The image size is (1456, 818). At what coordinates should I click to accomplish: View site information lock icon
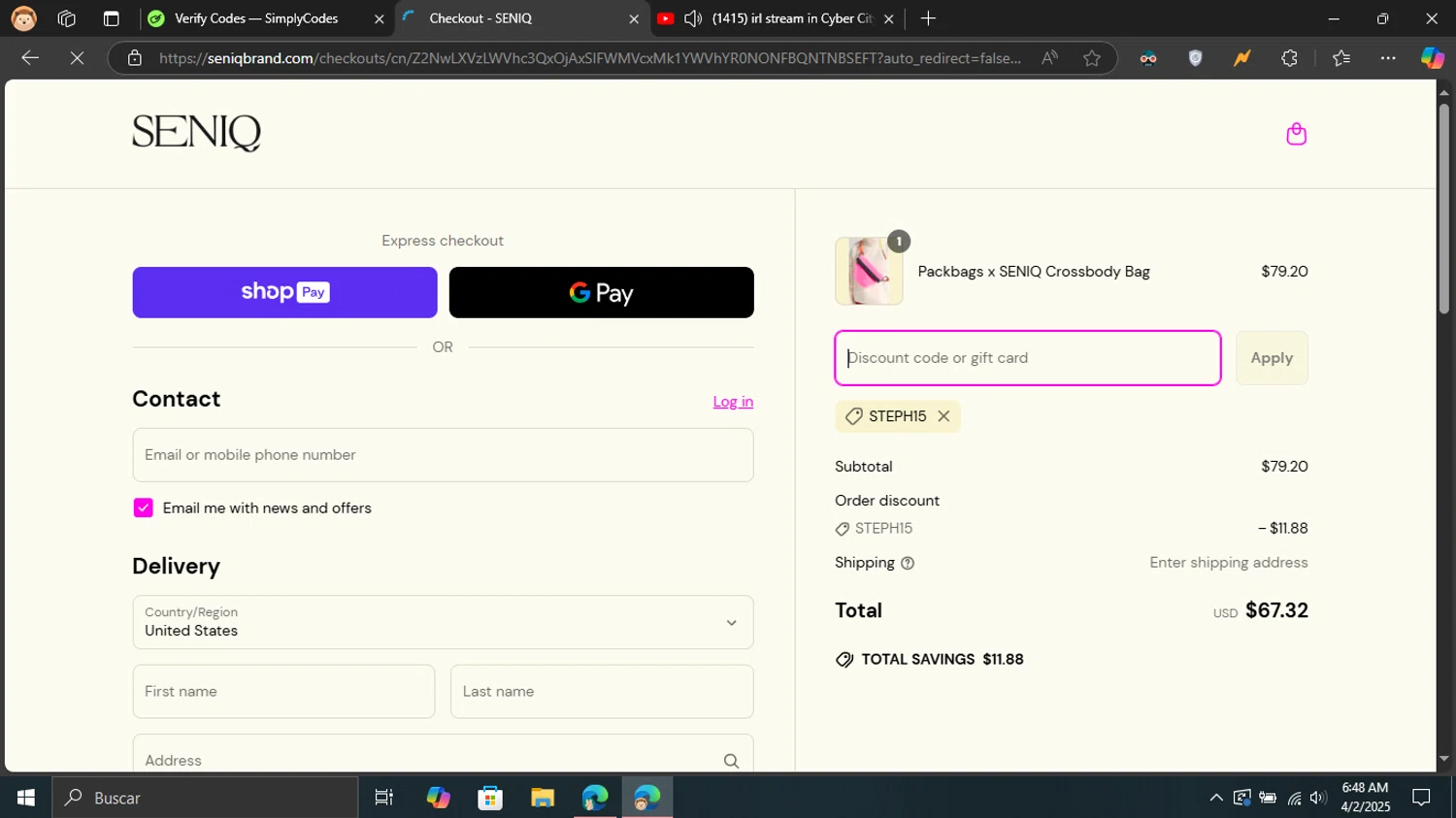135,58
